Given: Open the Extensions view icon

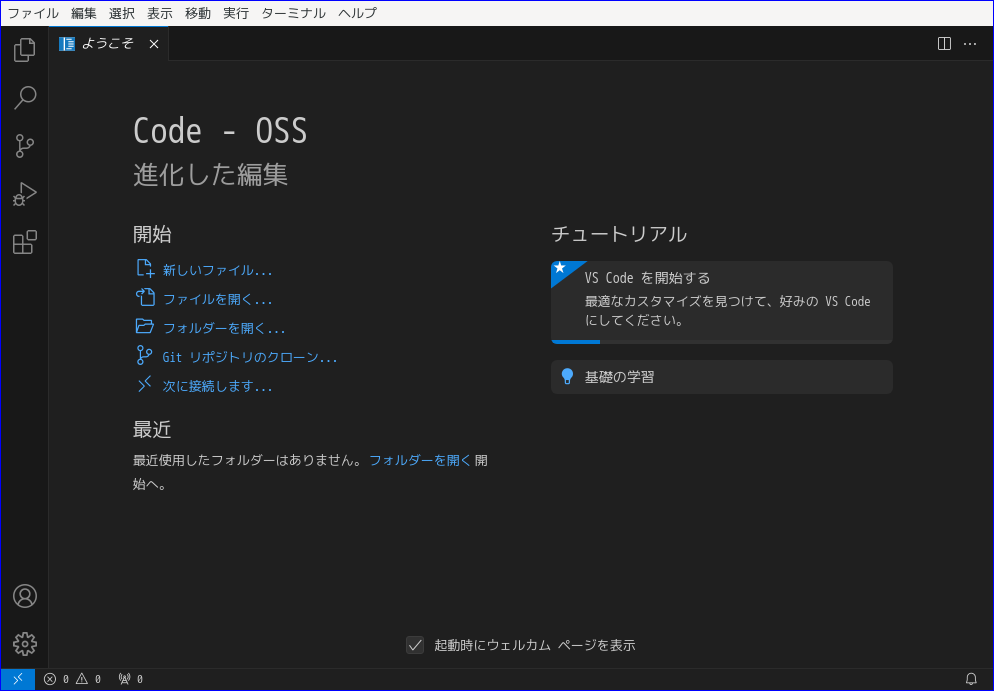Looking at the screenshot, I should [25, 242].
